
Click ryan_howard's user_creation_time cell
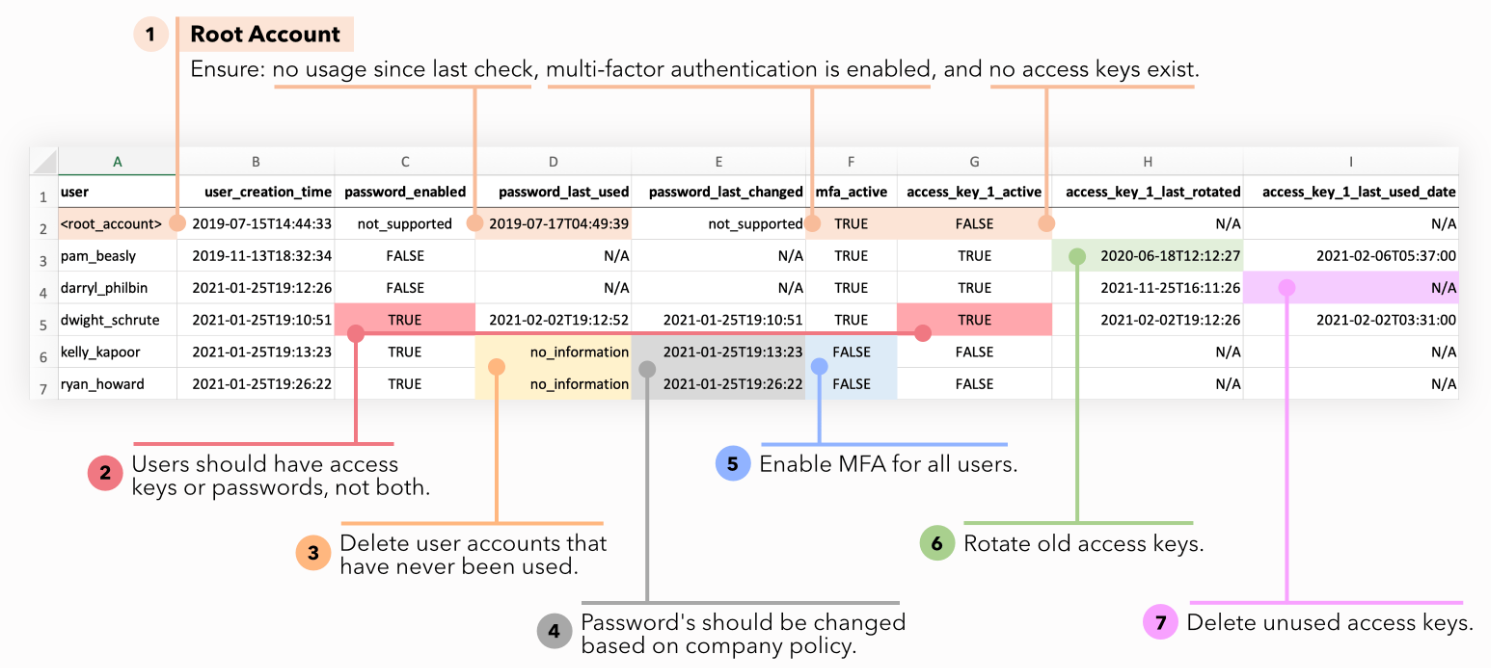(256, 384)
